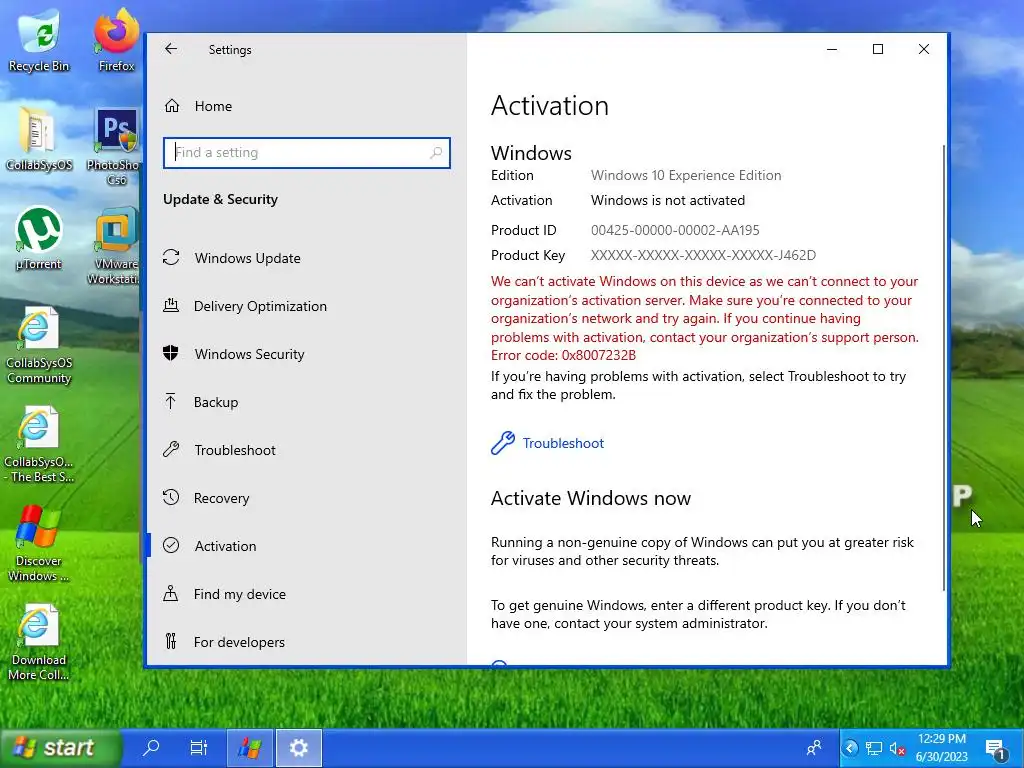Click the magnifier icon in search box

point(436,153)
